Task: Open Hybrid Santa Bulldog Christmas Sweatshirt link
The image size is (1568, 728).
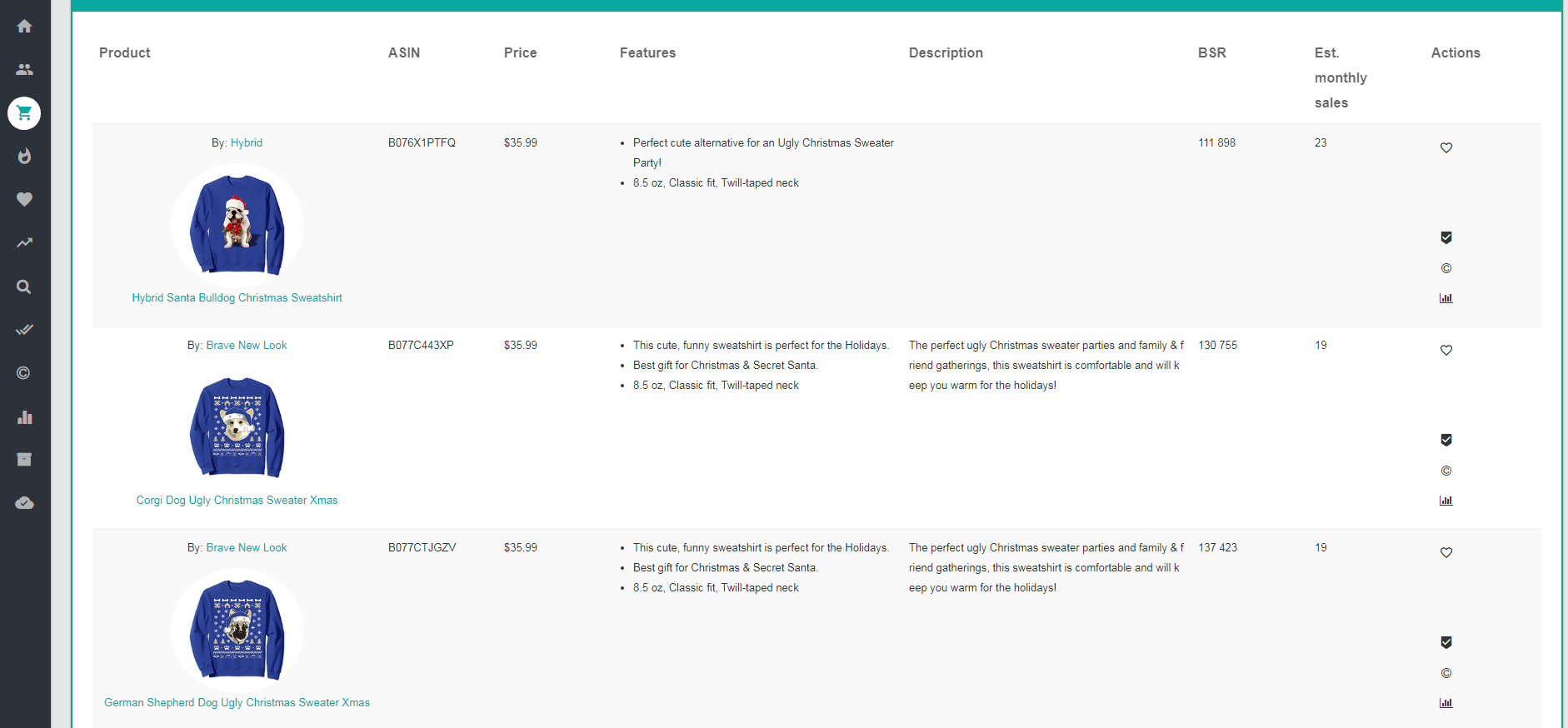Action: point(237,297)
